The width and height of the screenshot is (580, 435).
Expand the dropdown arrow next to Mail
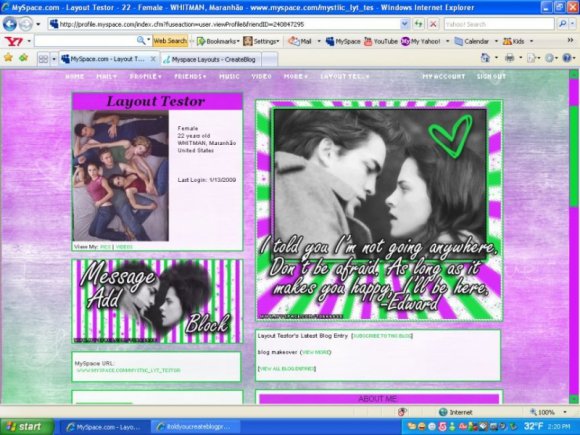[319, 41]
